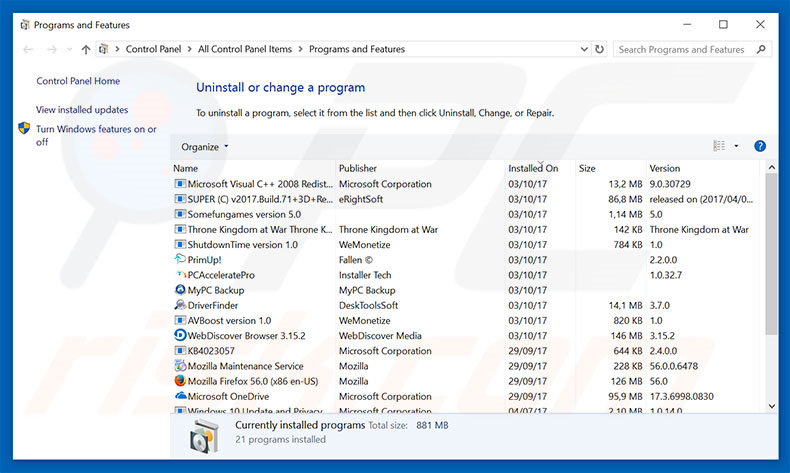Click scrollbar down arrow in program list

[771, 406]
